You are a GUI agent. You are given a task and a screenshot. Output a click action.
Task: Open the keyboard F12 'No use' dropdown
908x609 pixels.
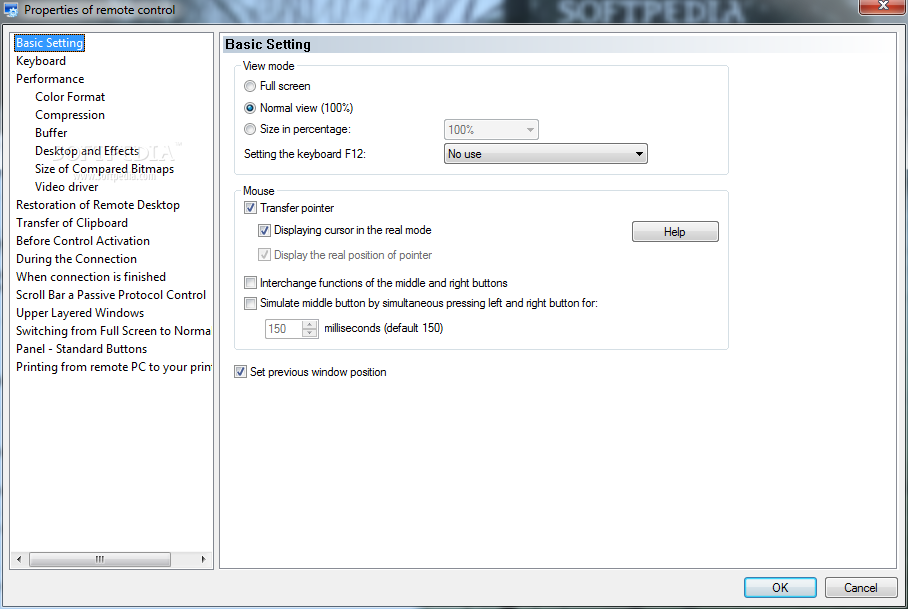click(545, 154)
